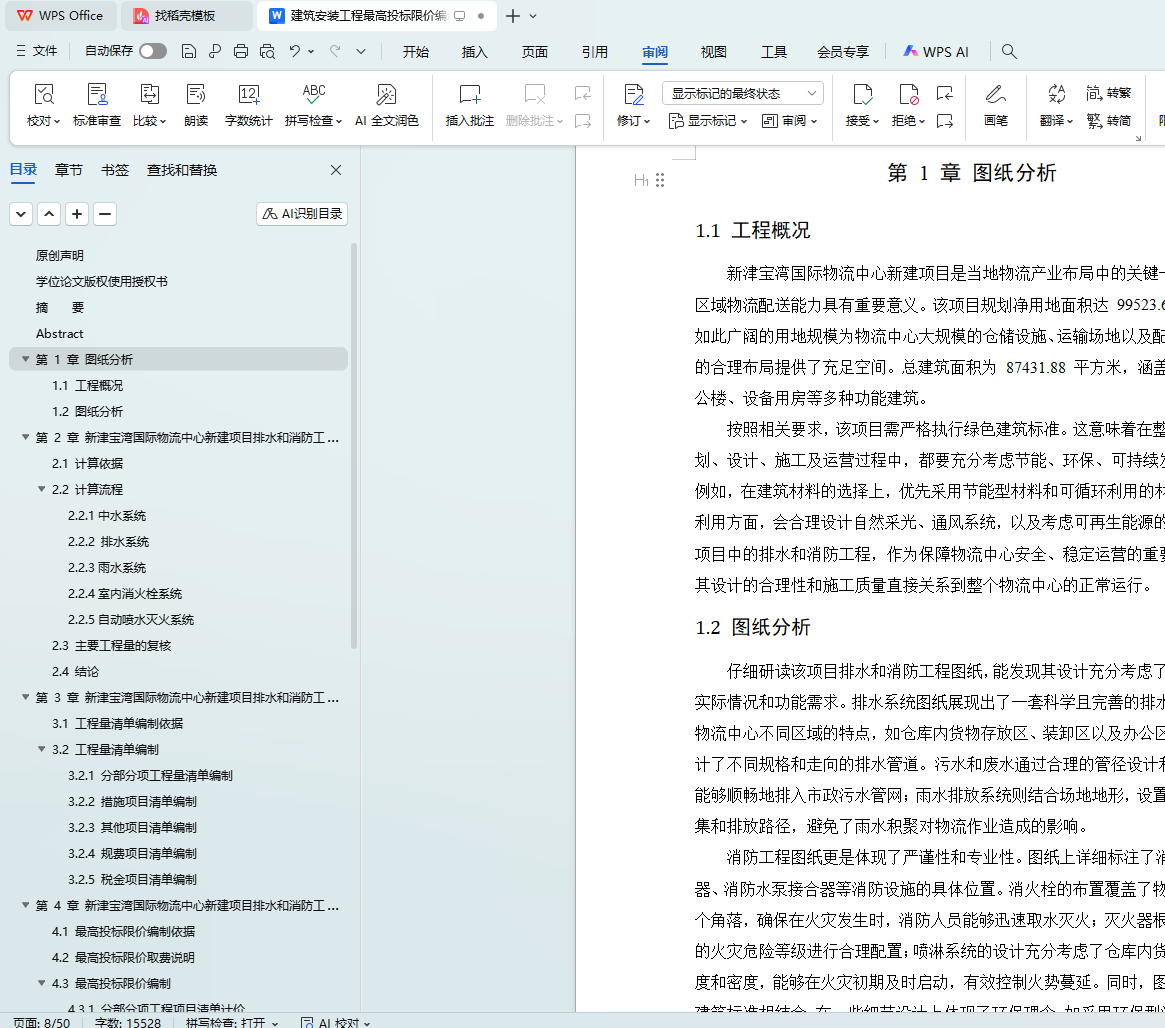Switch to the 视图 ribbon tab
1165x1028 pixels.
(x=713, y=52)
